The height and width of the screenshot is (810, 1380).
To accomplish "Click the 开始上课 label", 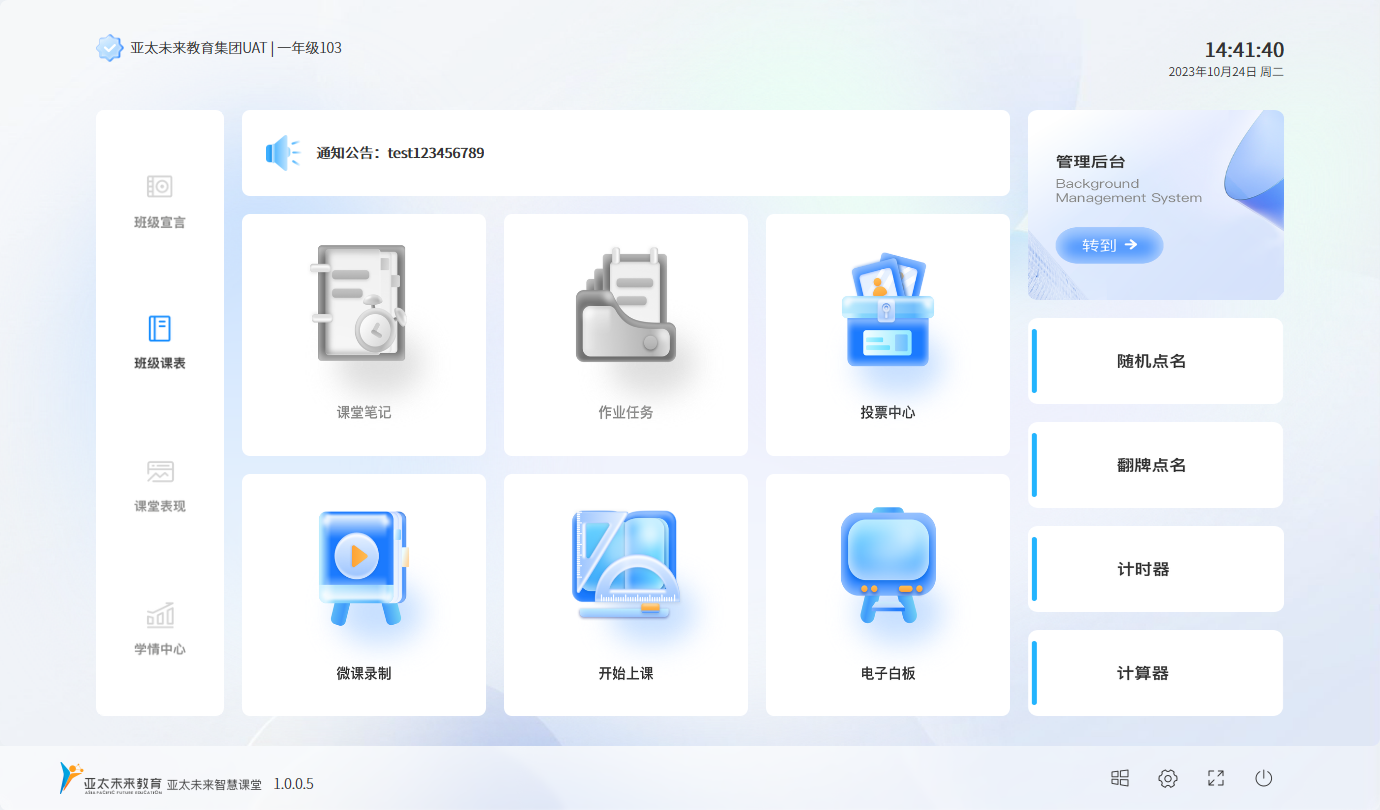I will (626, 673).
